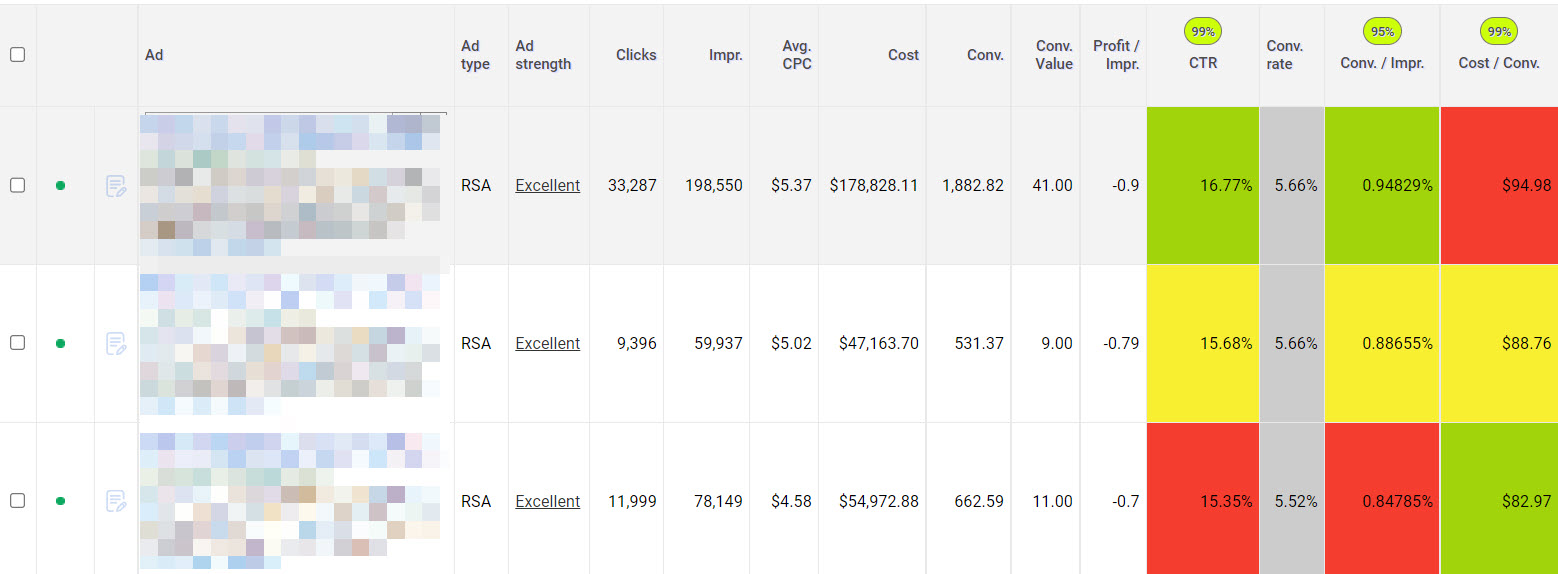Sort table by Clicks column header
Viewport: 1558px width, 574px height.
[x=636, y=55]
